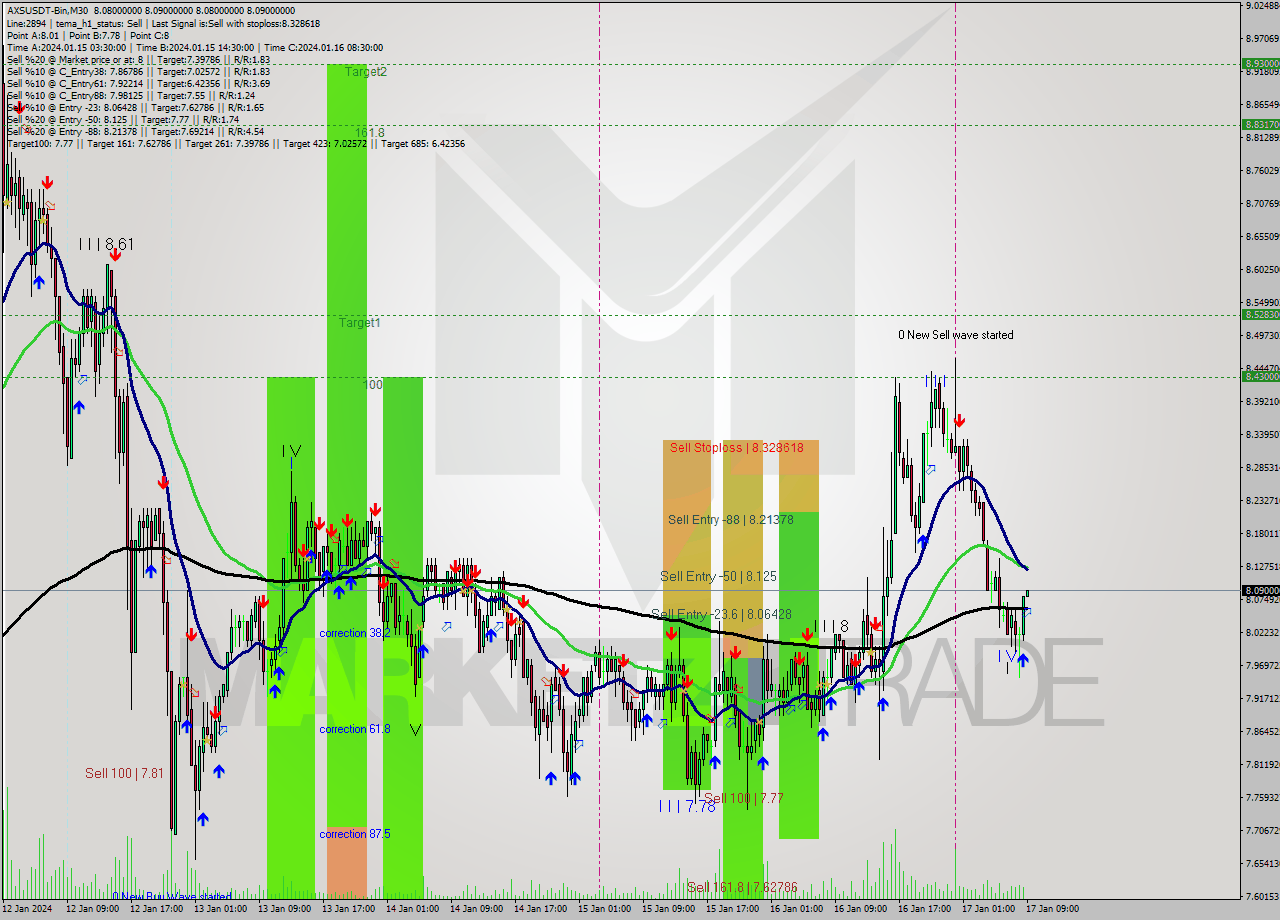Click the green 8.83170 price tag

(x=1261, y=124)
